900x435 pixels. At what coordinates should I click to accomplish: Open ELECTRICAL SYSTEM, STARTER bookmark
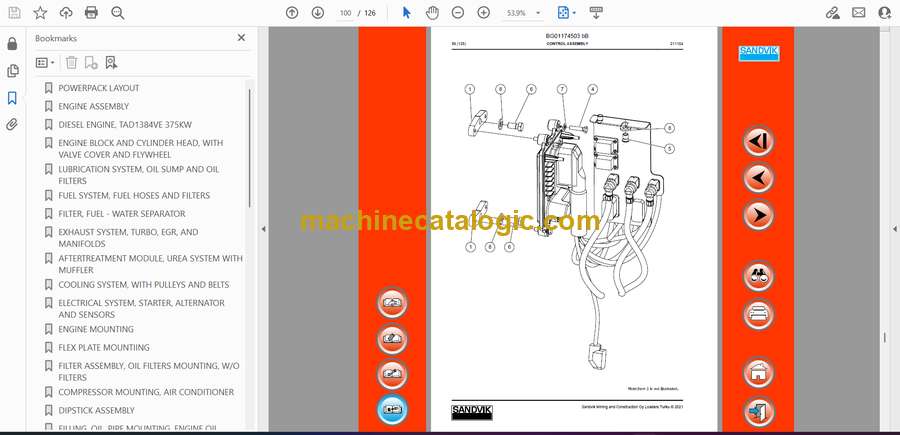point(141,308)
